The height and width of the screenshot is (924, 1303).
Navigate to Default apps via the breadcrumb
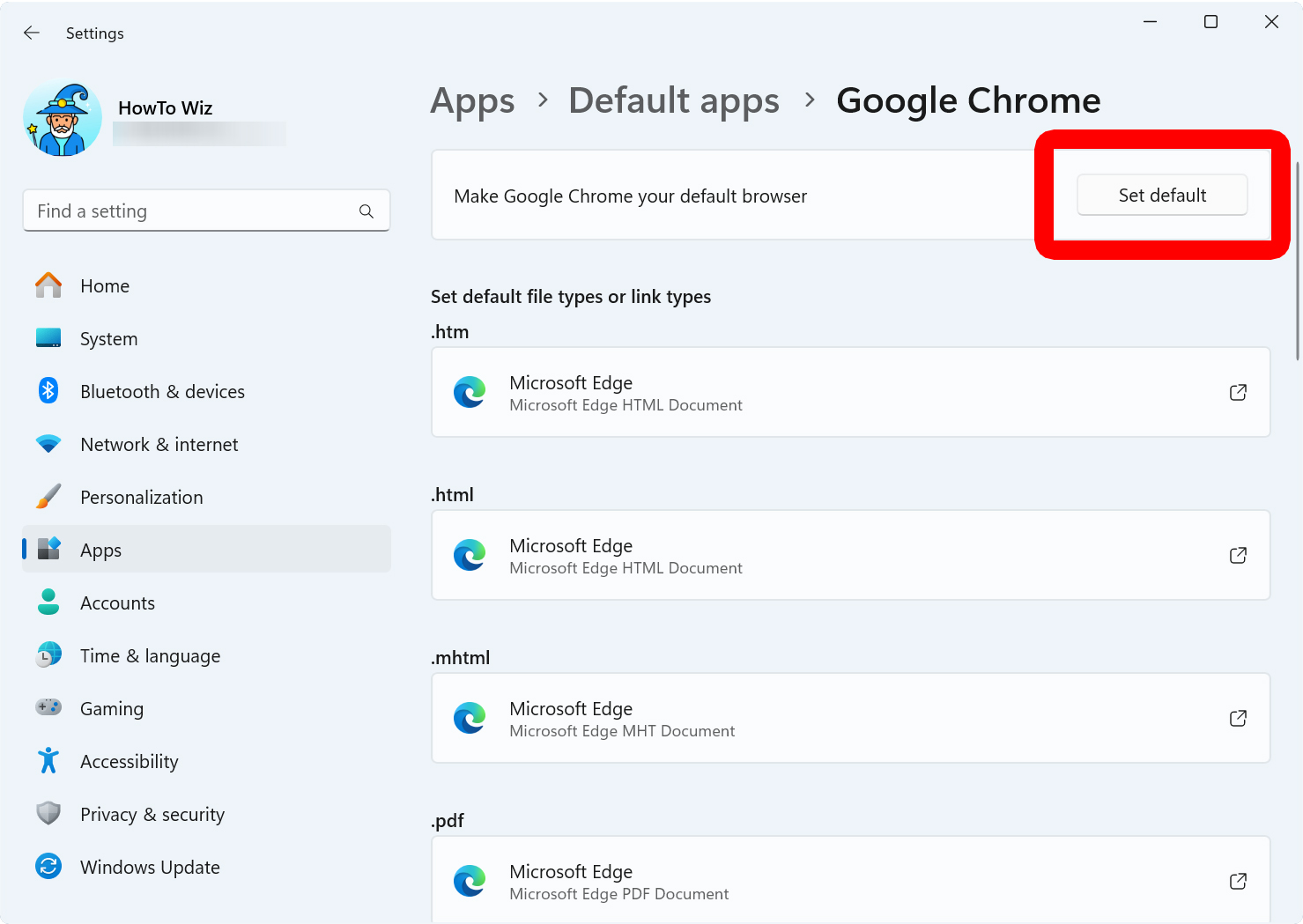point(673,100)
